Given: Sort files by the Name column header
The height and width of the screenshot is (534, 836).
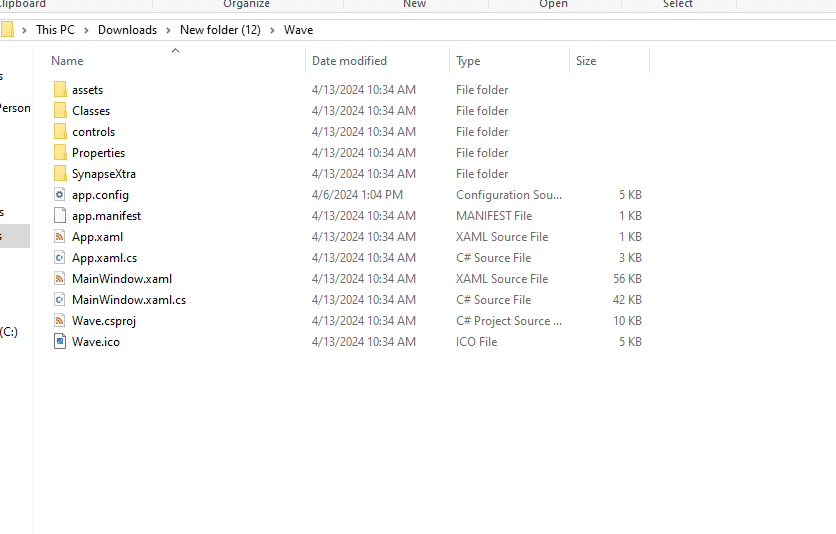Looking at the screenshot, I should point(67,61).
